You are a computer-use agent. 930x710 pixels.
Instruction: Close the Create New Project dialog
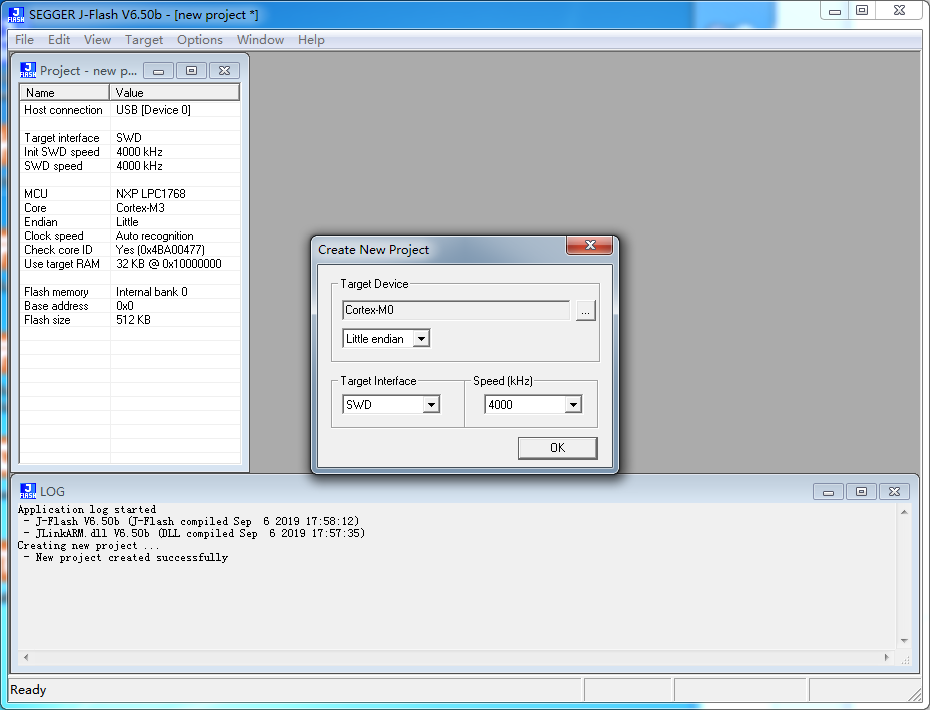coord(590,245)
